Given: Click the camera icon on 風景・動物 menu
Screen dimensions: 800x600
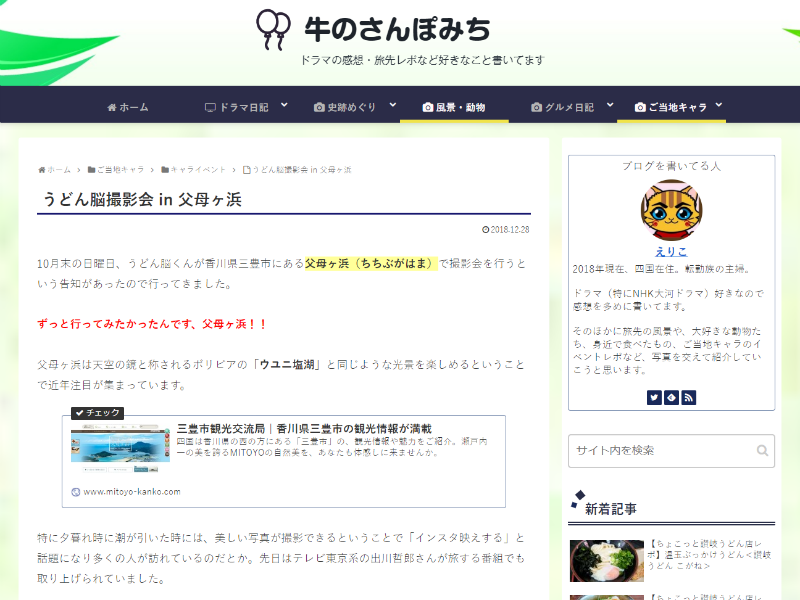Looking at the screenshot, I should pos(427,105).
